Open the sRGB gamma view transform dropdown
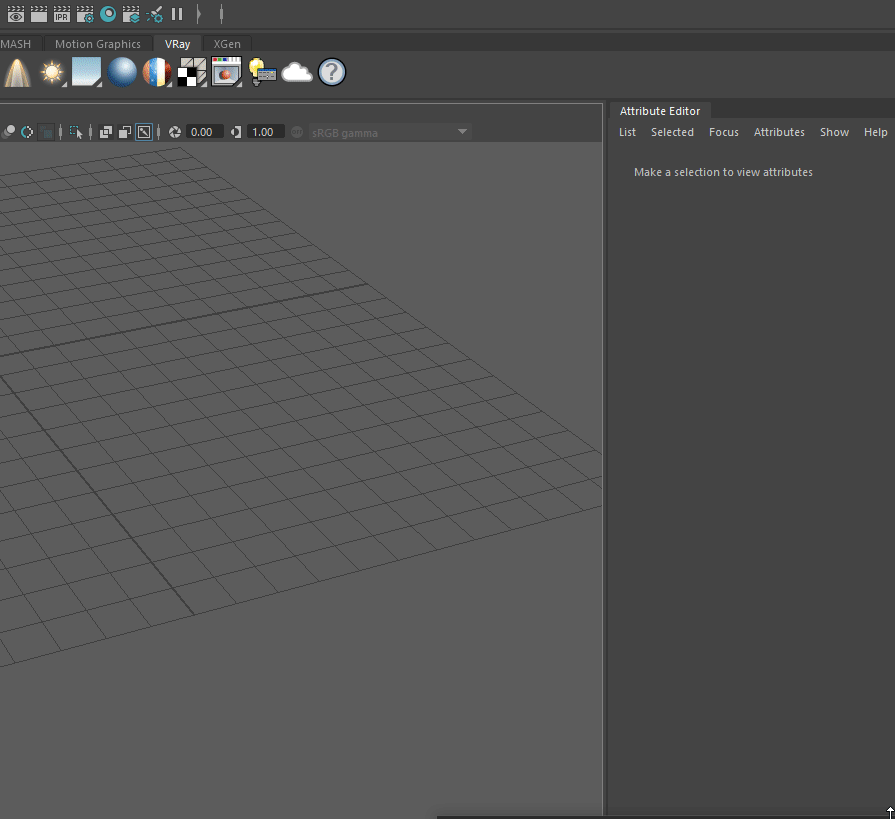The image size is (895, 819). tap(390, 132)
